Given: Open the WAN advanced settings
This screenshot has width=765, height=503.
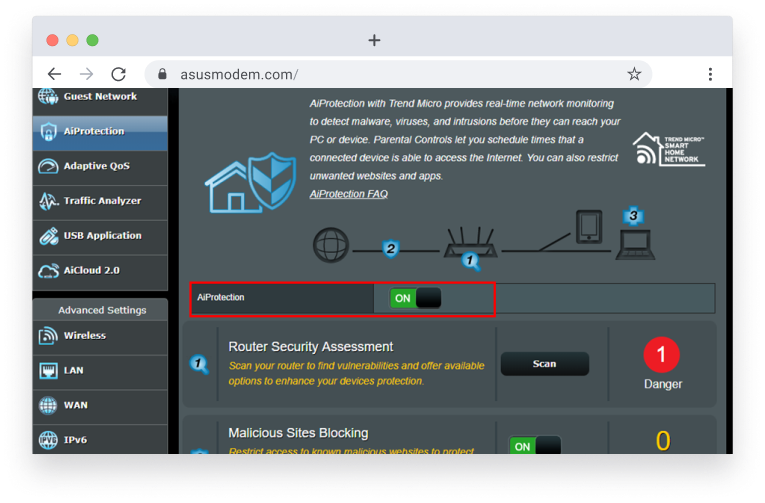Looking at the screenshot, I should click(x=100, y=406).
